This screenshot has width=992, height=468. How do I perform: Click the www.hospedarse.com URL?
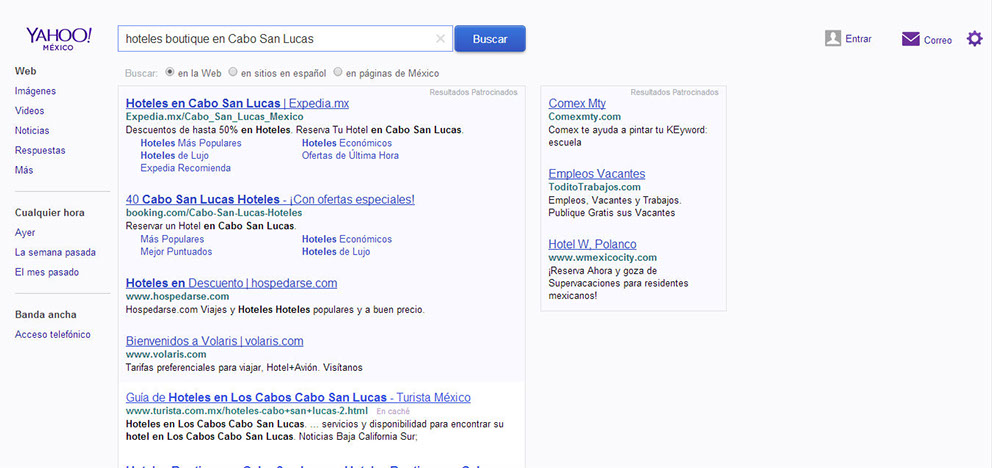point(177,297)
